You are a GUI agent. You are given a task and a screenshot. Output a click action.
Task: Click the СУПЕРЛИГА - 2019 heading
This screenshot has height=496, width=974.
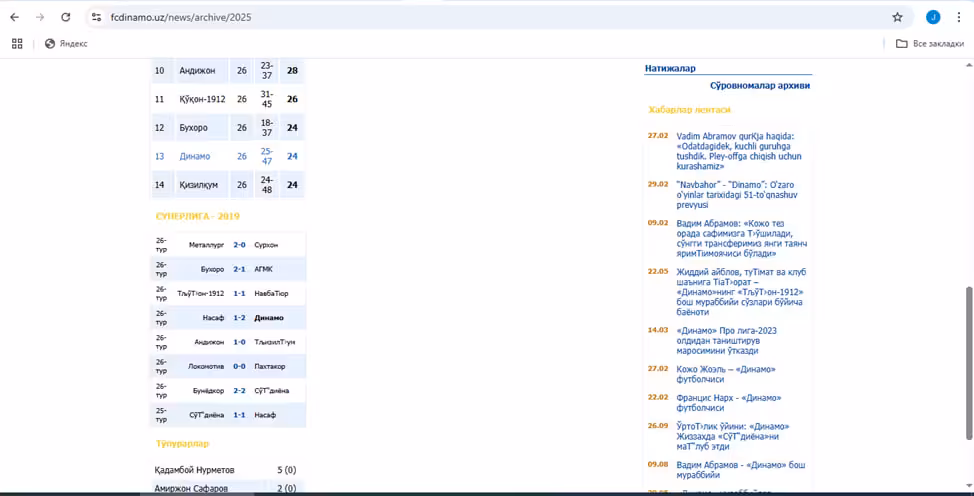coord(198,216)
